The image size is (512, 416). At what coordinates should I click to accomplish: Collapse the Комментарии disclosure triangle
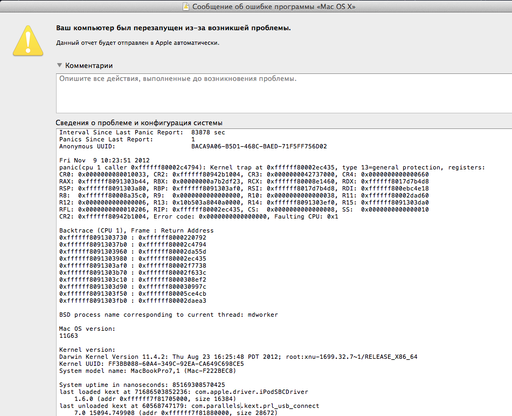59,65
